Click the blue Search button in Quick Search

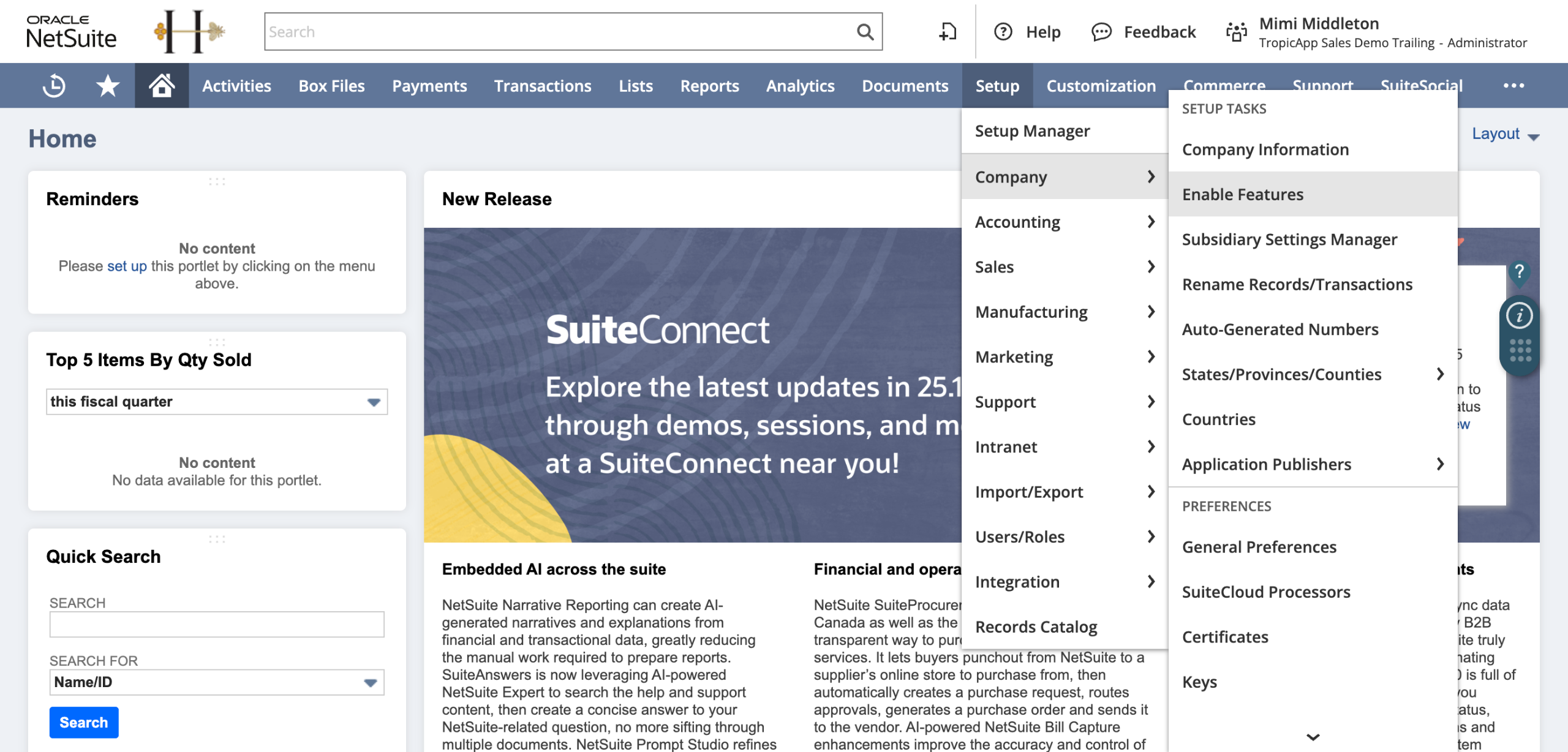tap(84, 723)
